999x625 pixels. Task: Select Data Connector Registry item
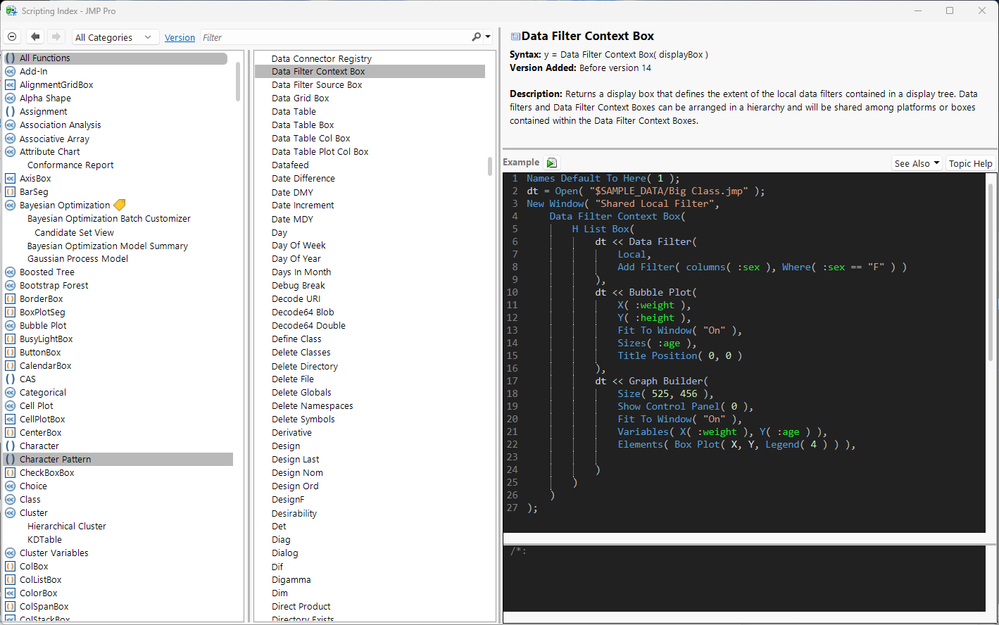pos(322,59)
